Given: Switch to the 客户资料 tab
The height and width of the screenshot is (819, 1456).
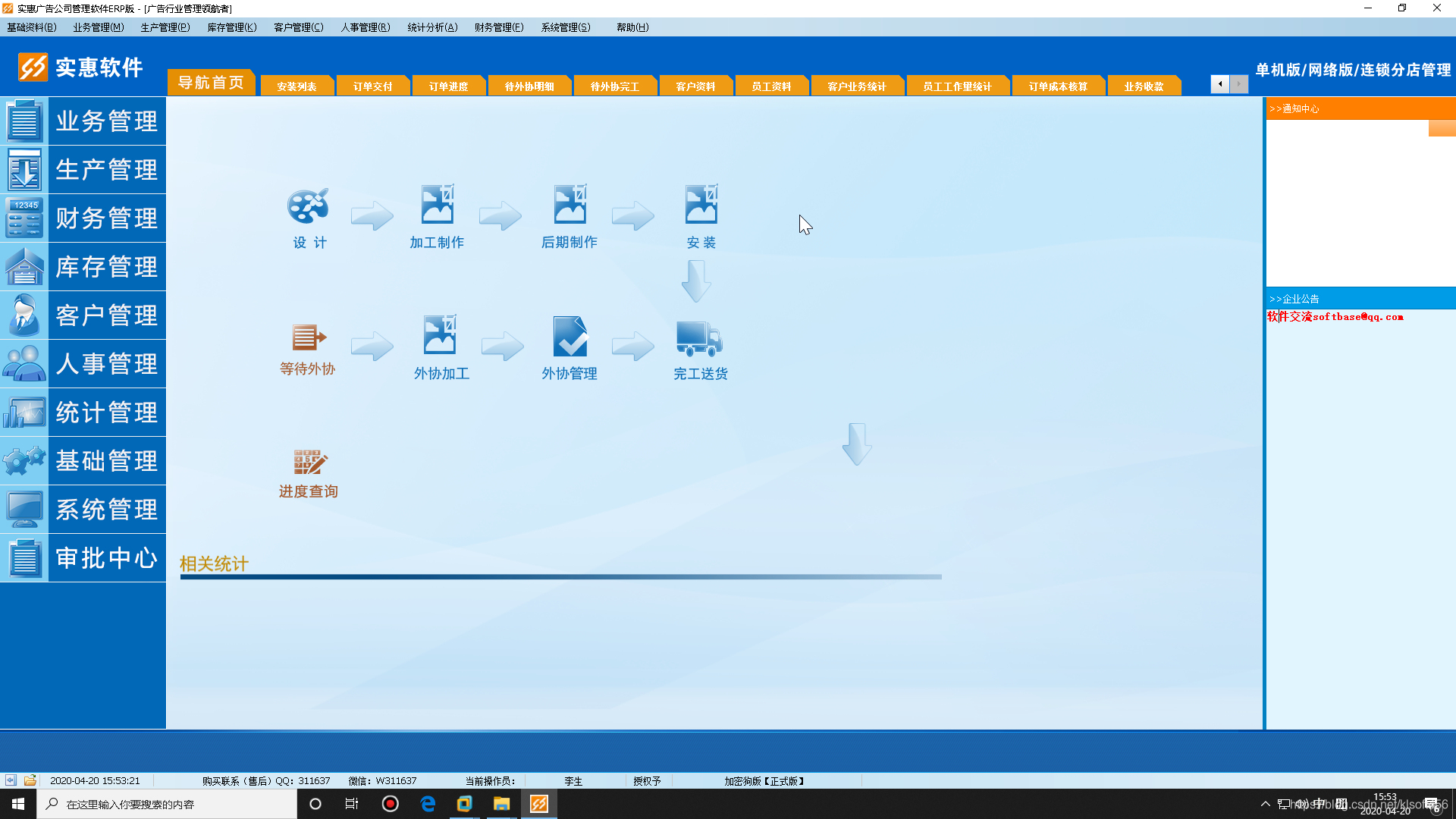Looking at the screenshot, I should point(695,86).
